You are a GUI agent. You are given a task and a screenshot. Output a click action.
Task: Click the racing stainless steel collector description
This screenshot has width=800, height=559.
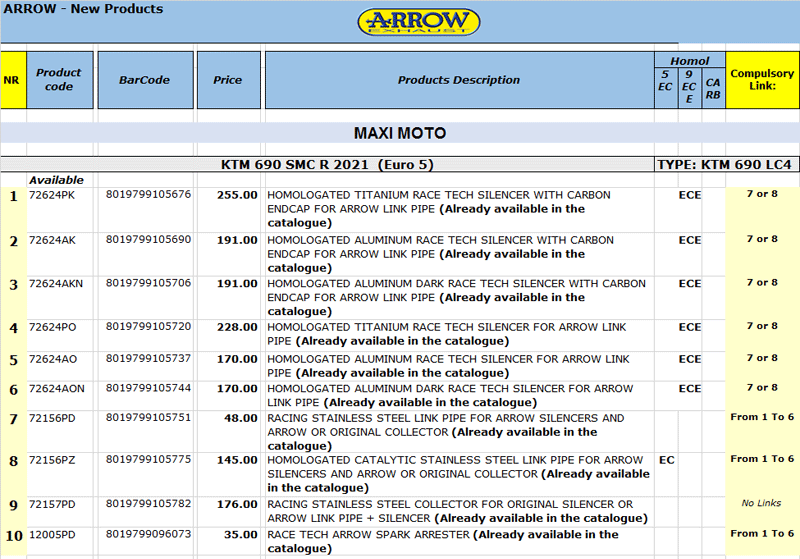[x=458, y=511]
